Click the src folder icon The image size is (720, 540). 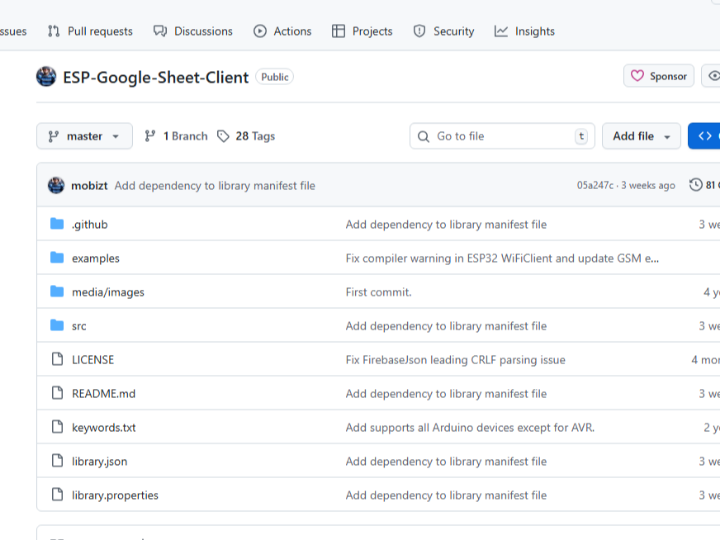point(57,326)
